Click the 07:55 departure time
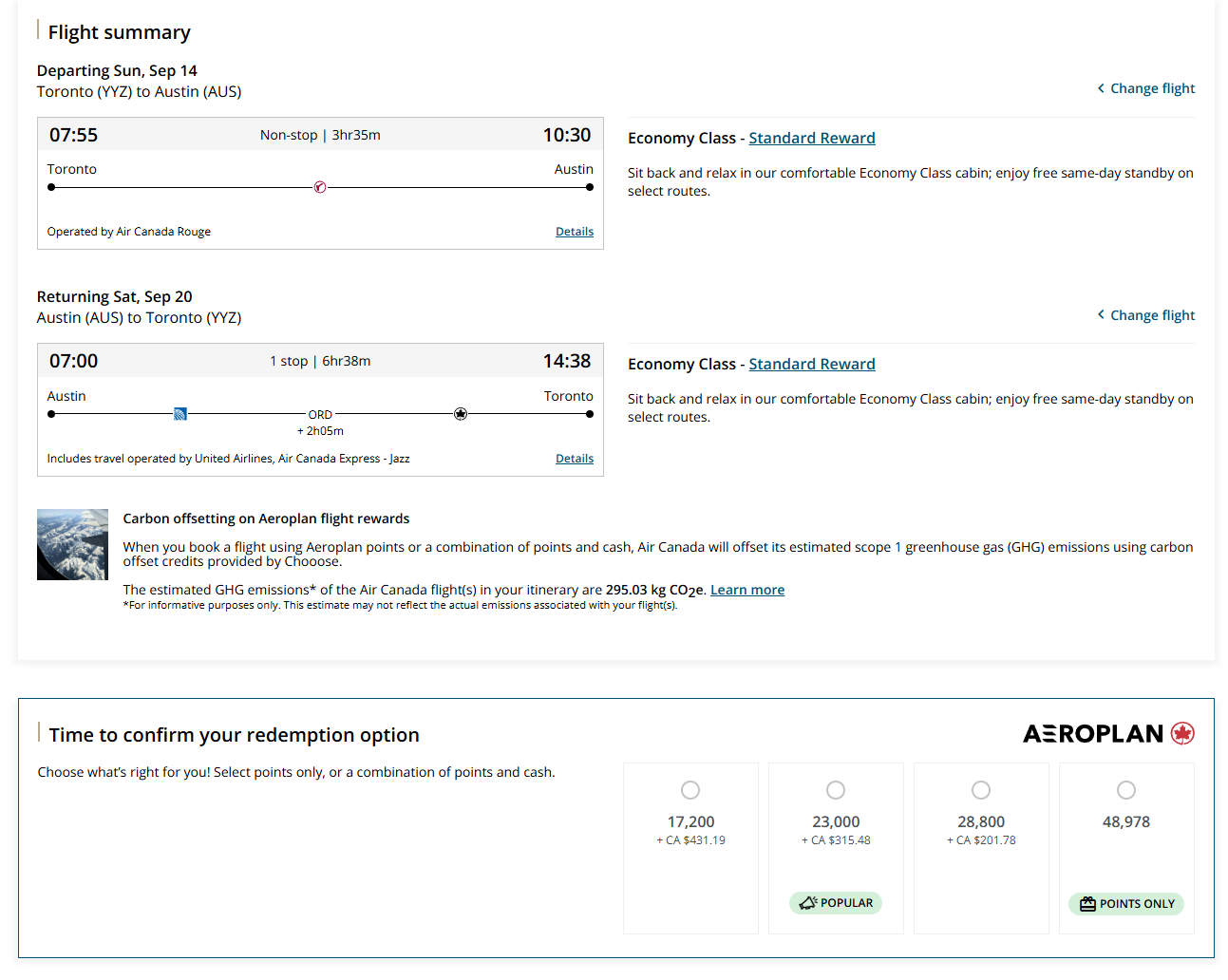This screenshot has width=1228, height=980. click(x=73, y=135)
